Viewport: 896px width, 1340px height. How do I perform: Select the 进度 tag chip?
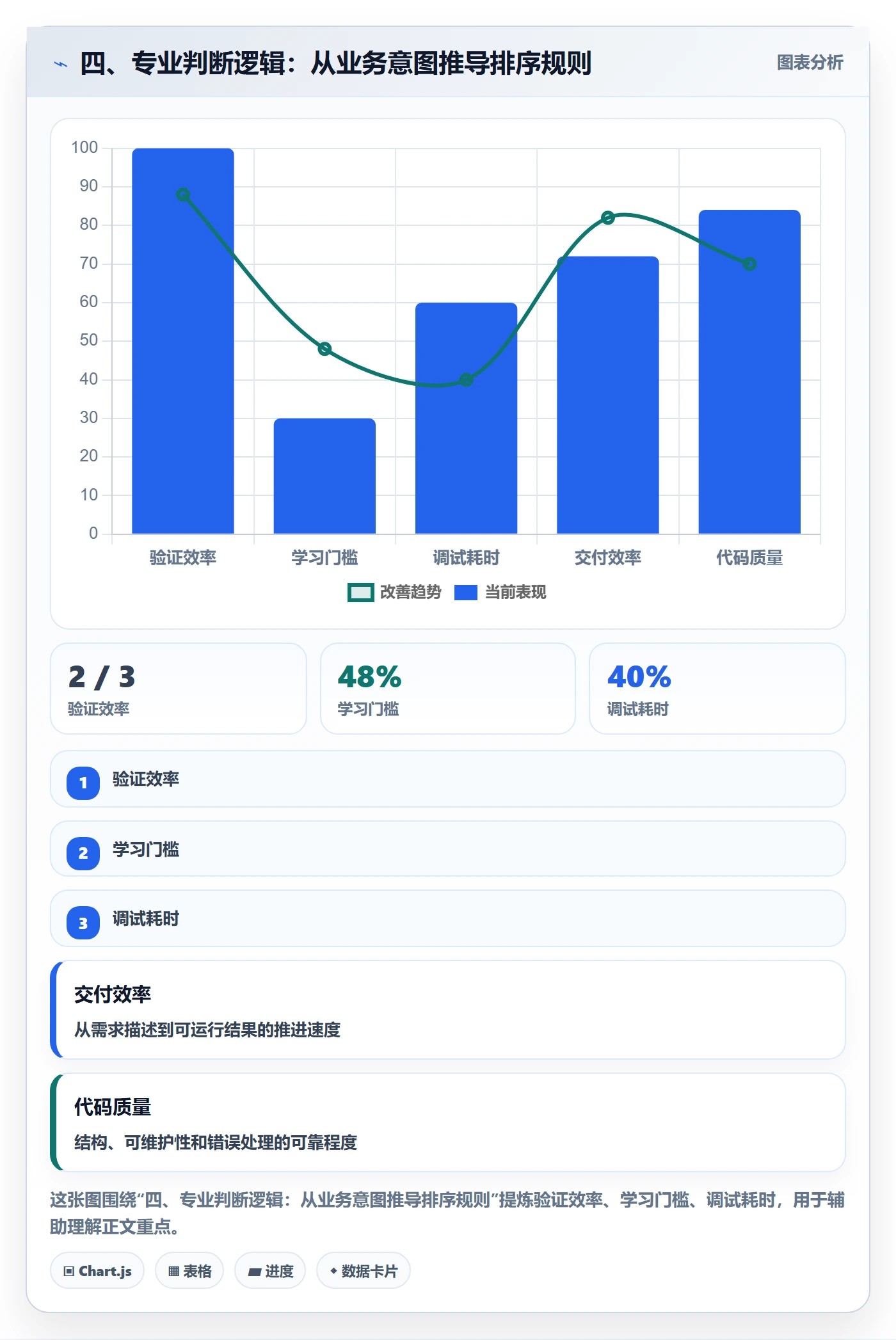pyautogui.click(x=270, y=1271)
